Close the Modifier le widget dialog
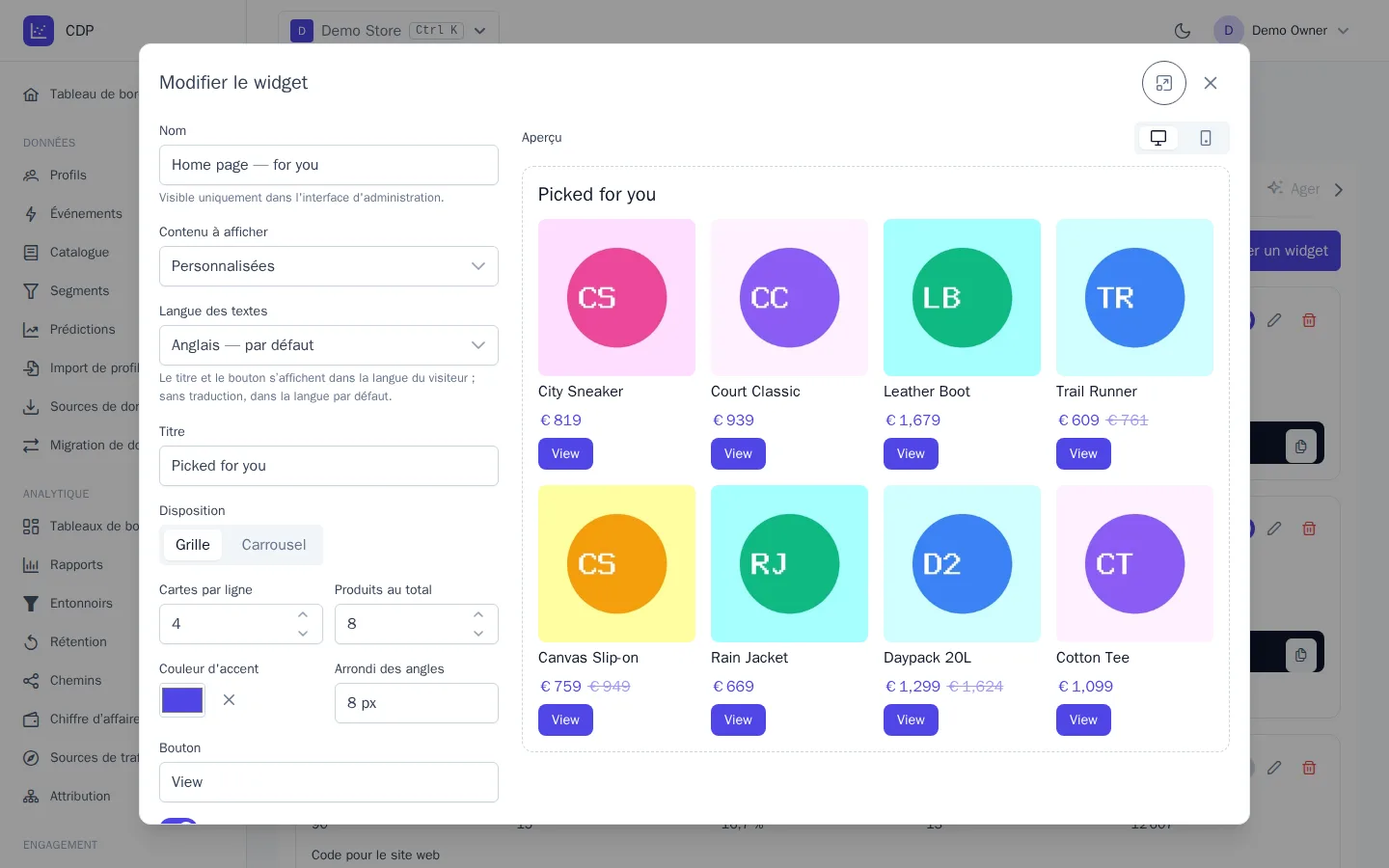 1211,83
